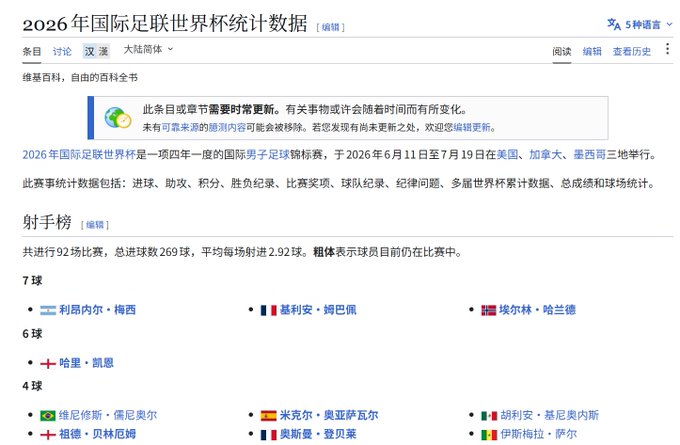The image size is (680, 445).
Task: Click 维基百科，自由的百科全书 tagline
Action: point(80,78)
